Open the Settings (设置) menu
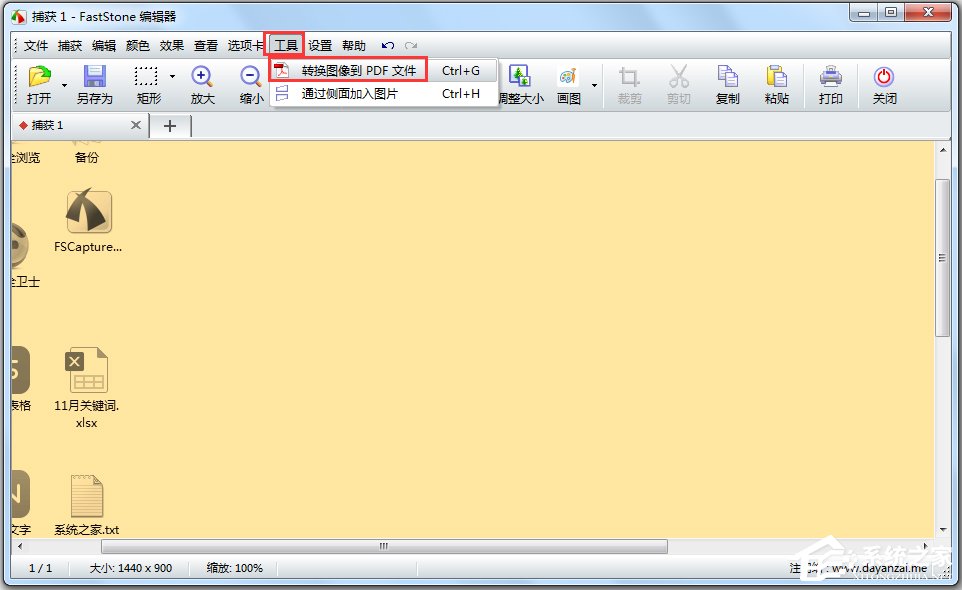The image size is (962, 590). (x=320, y=45)
